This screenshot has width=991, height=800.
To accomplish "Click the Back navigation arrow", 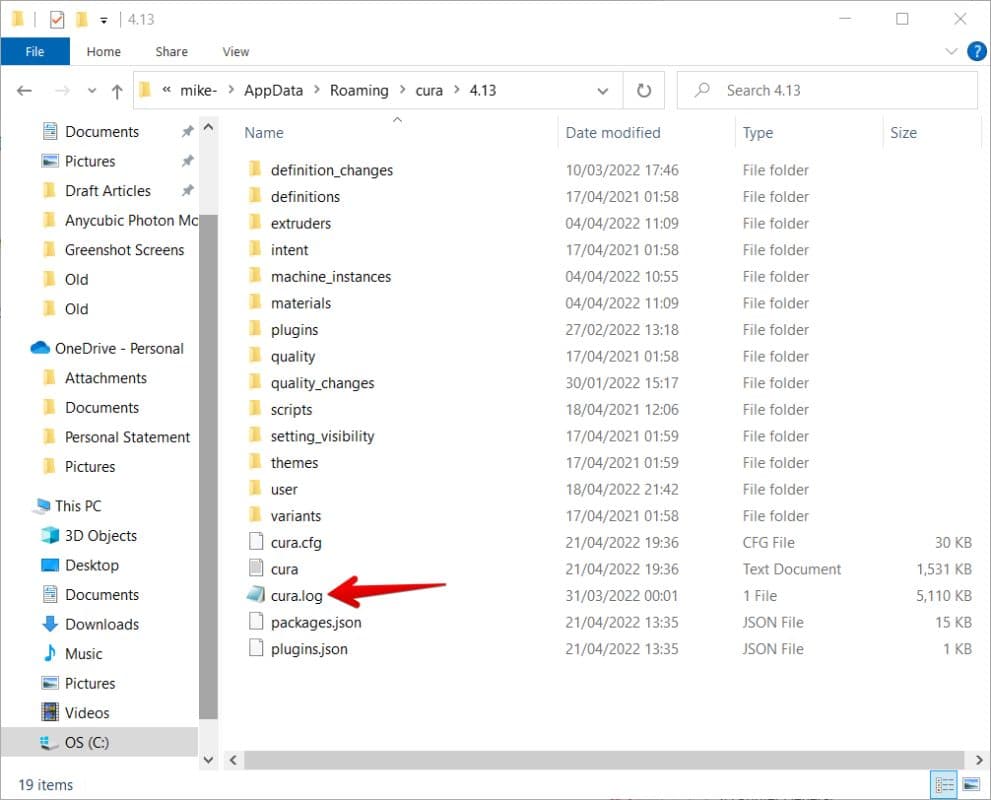I will click(x=24, y=91).
